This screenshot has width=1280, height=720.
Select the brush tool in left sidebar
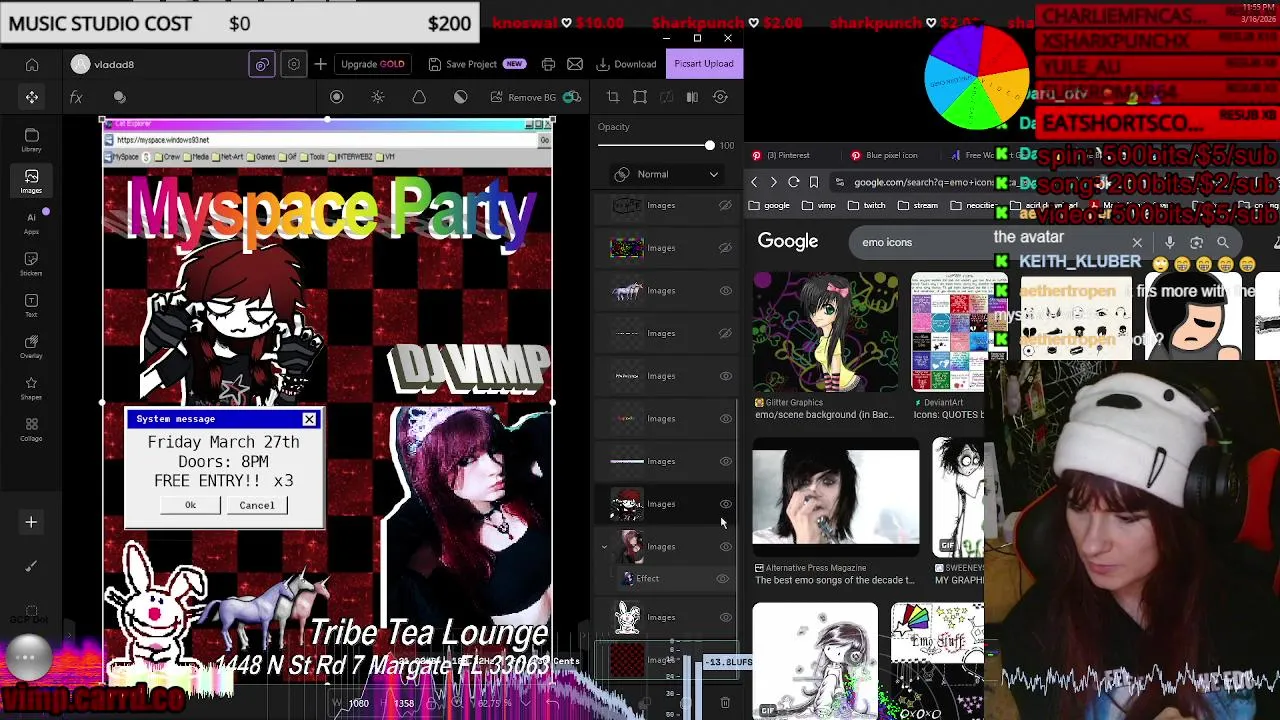coord(31,566)
